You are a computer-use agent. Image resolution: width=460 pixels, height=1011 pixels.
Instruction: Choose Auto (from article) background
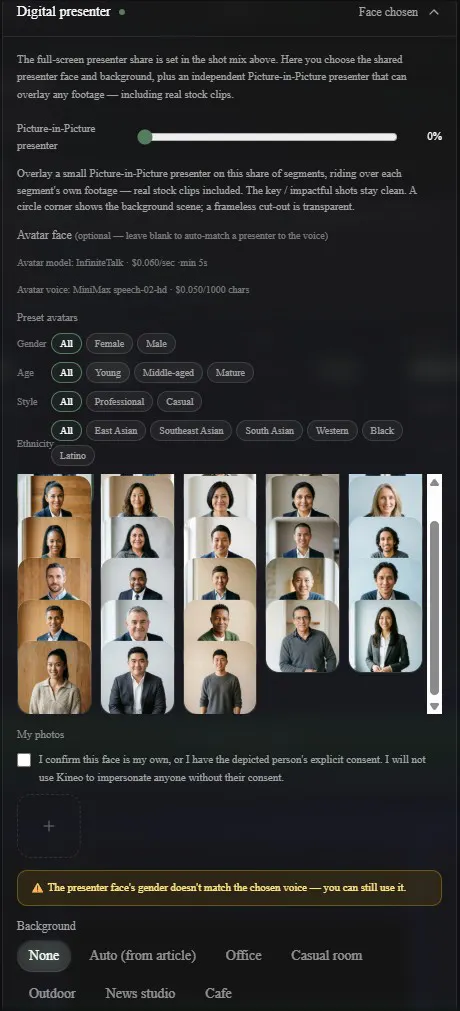143,956
